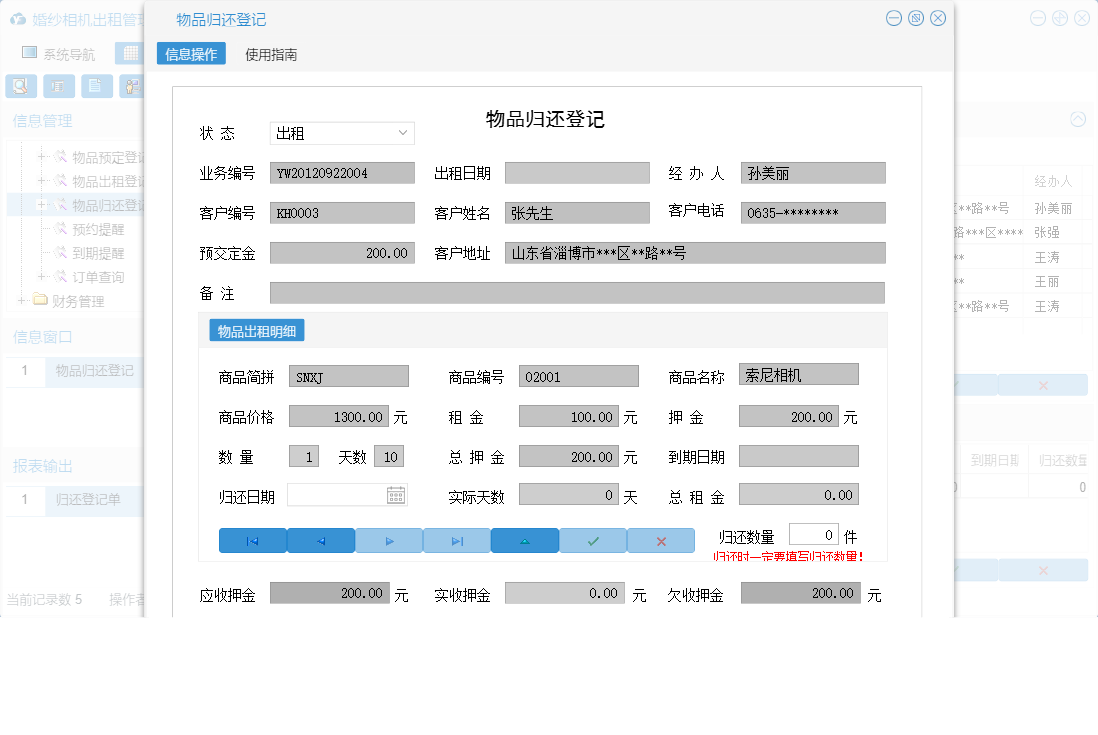The image size is (1098, 735).
Task: Confirm the return with the green checkmark icon
Action: tap(593, 540)
